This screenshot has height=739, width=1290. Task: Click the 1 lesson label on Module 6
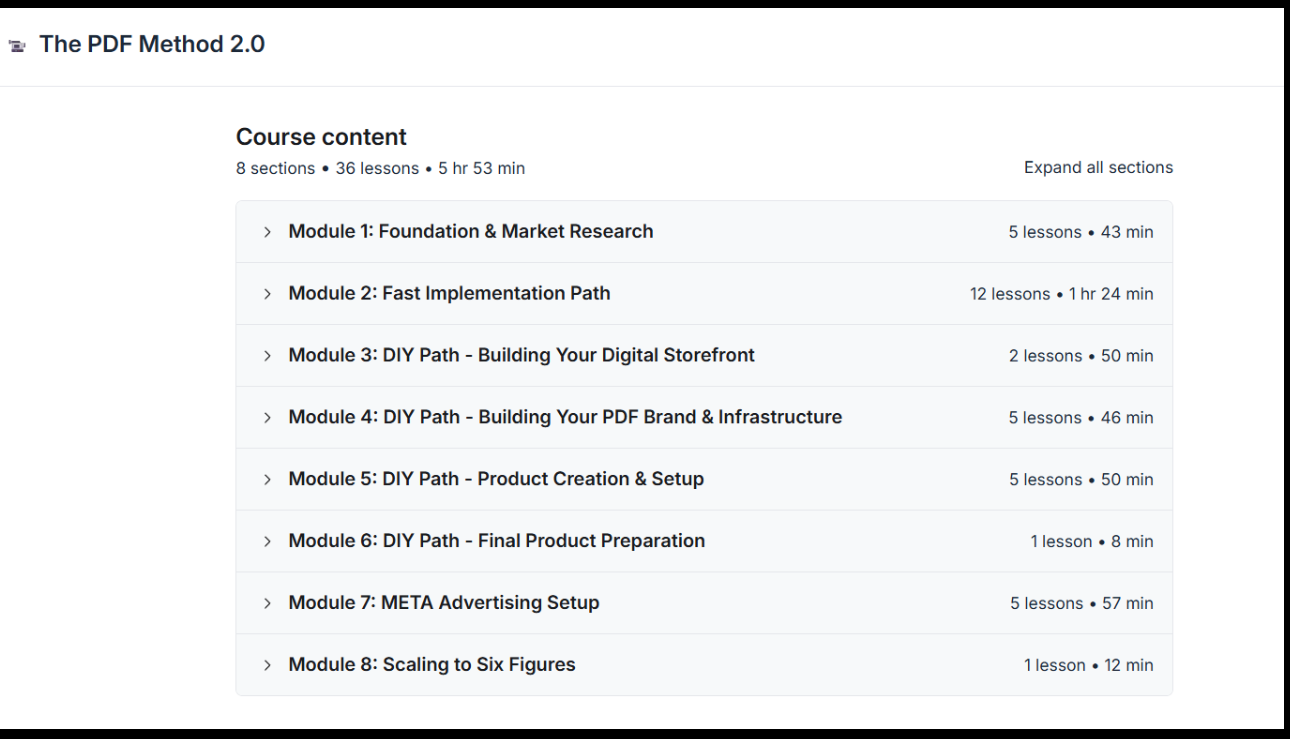1062,540
